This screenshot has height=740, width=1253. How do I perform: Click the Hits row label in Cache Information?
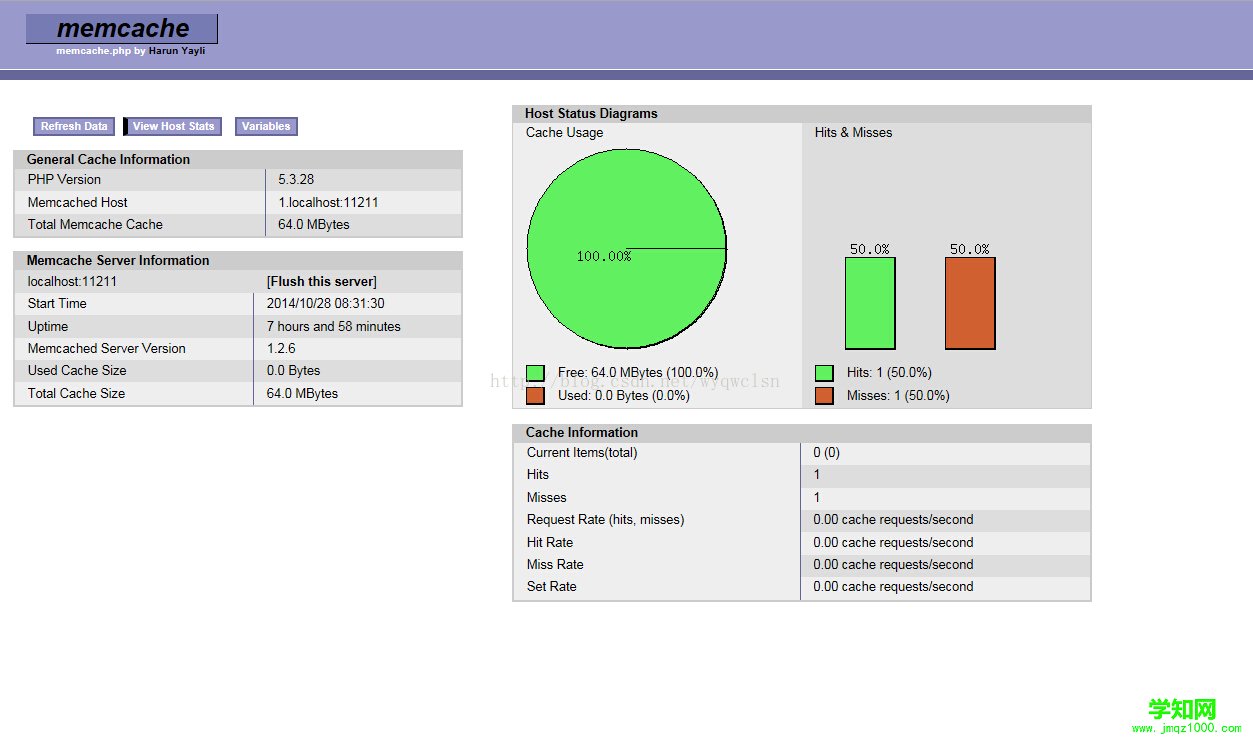pyautogui.click(x=538, y=475)
